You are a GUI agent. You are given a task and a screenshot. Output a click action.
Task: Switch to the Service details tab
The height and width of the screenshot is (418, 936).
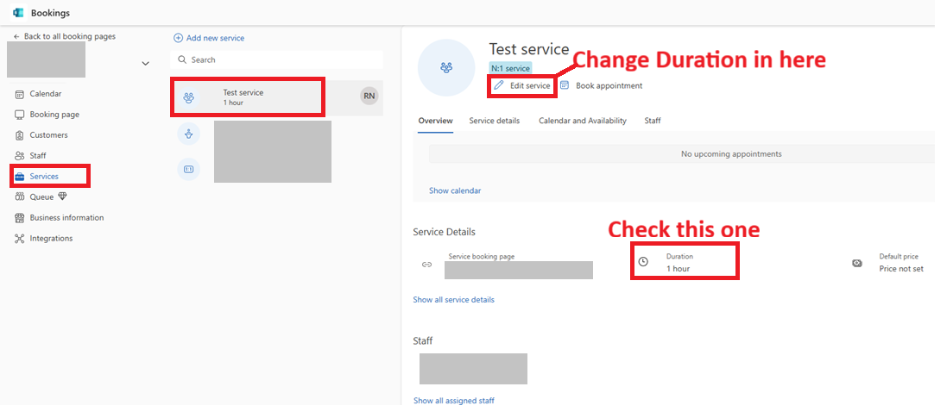point(494,121)
